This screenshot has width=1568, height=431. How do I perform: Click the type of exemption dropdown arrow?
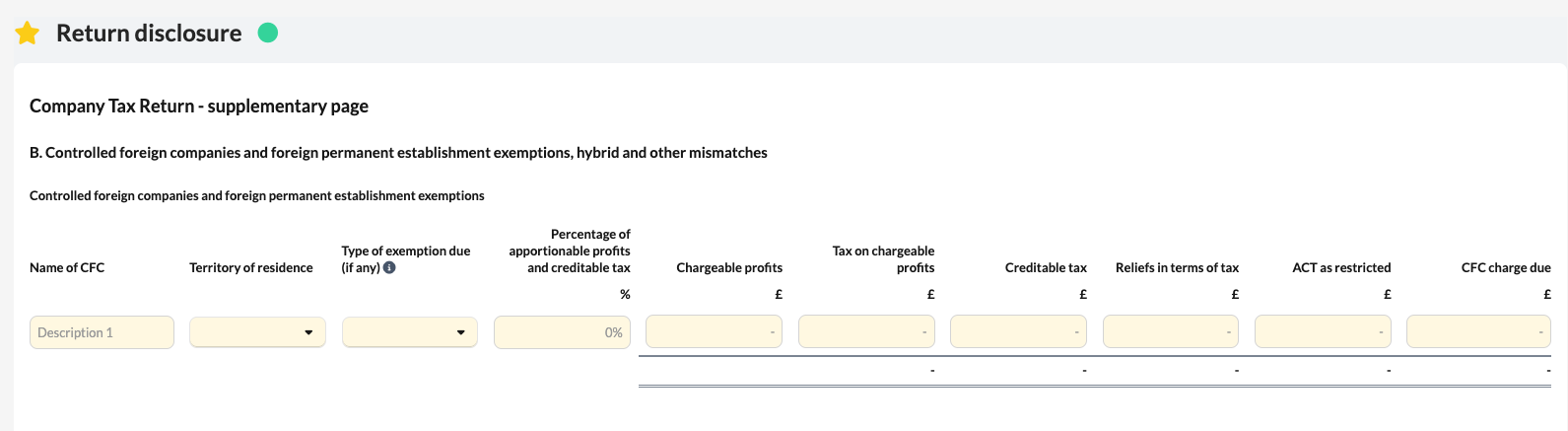point(460,332)
